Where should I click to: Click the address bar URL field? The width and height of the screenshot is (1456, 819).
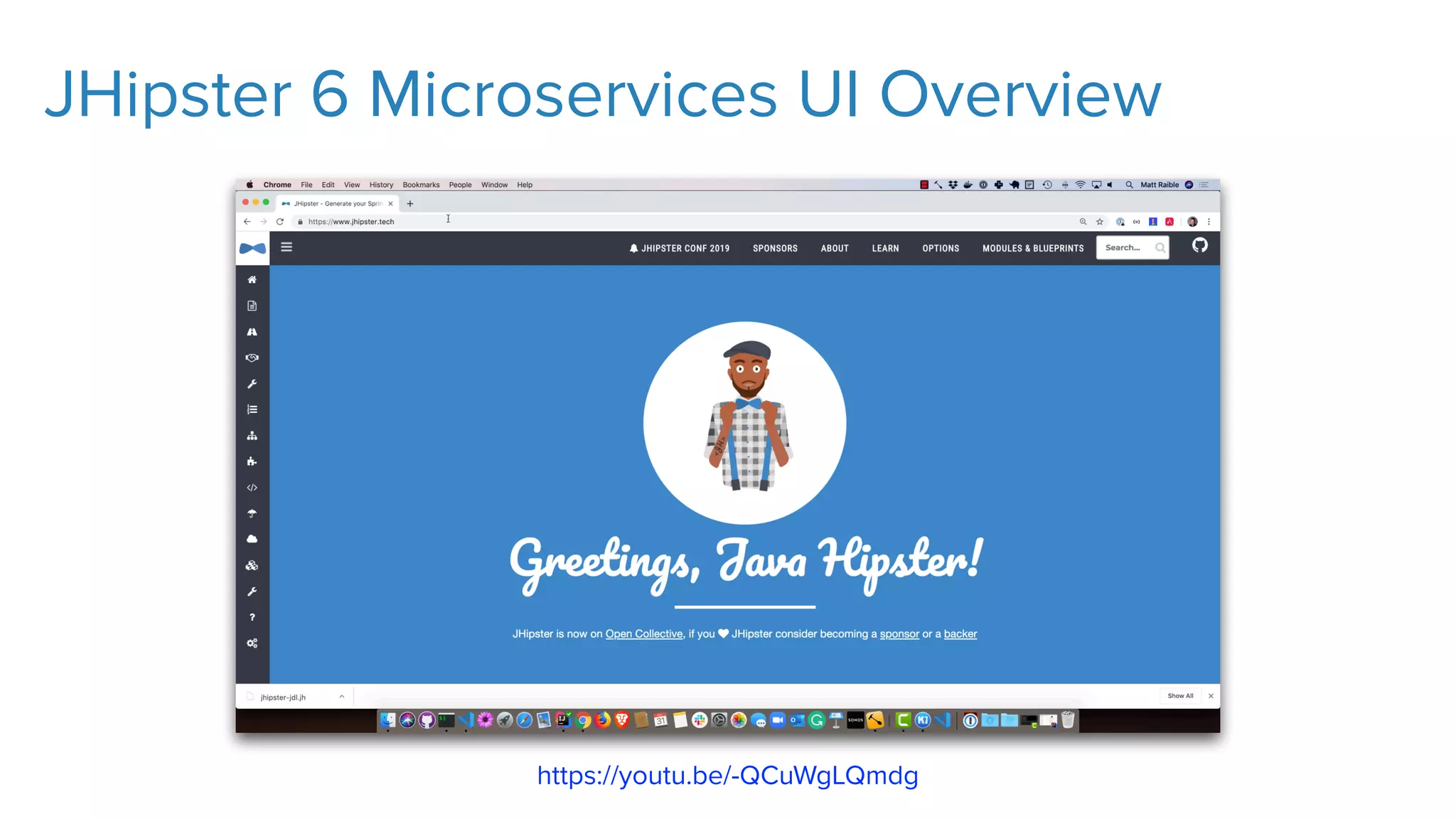(682, 222)
